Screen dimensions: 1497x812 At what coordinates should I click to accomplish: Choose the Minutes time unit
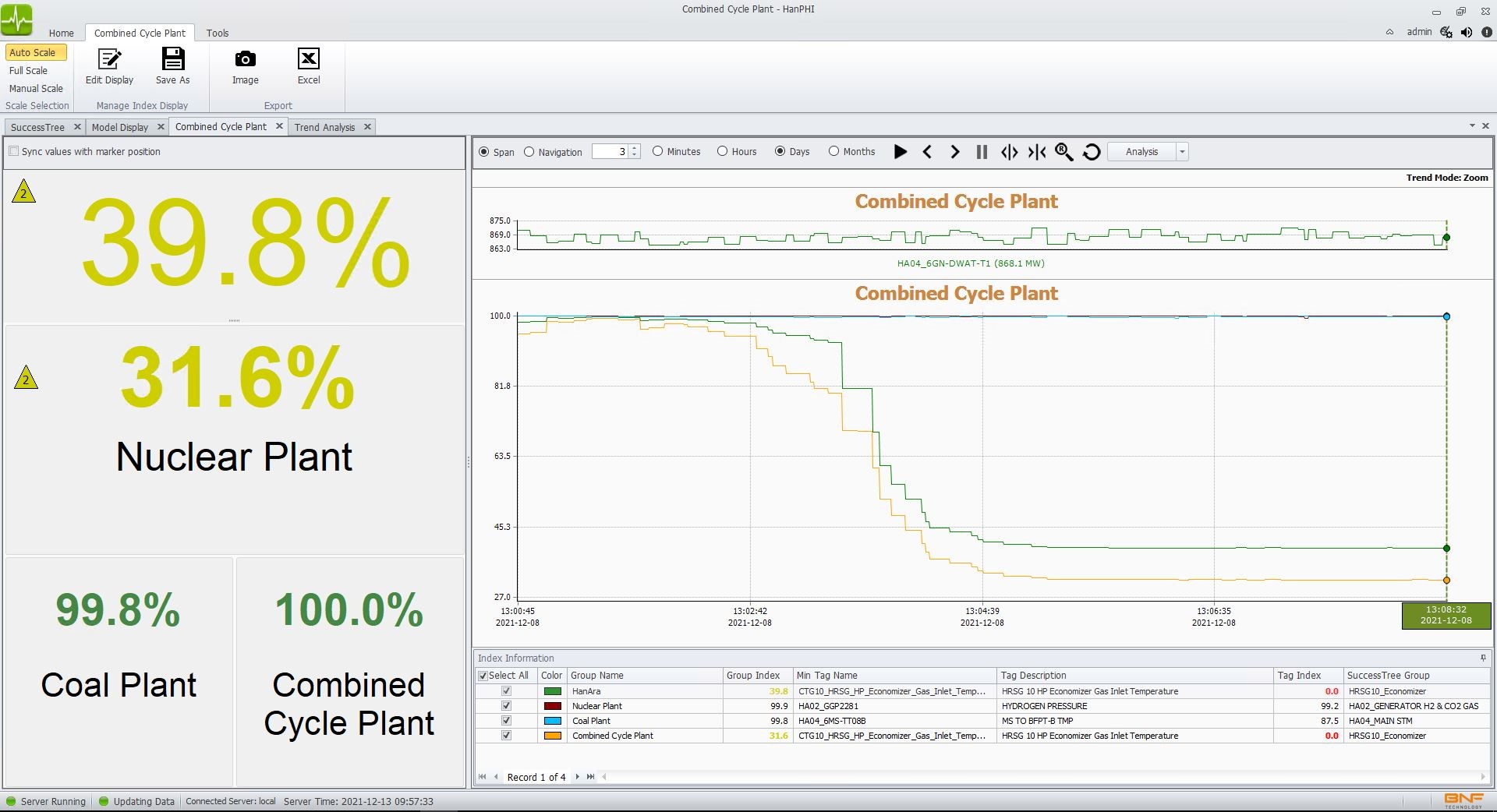(657, 151)
